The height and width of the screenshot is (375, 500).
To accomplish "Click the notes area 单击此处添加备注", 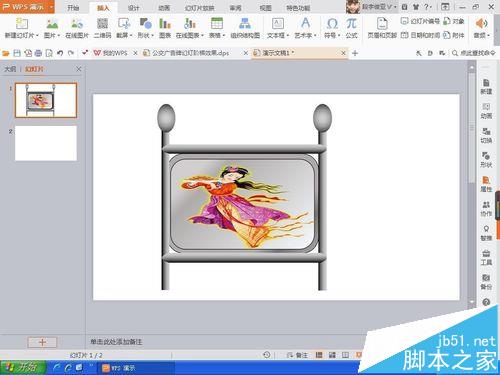I will click(x=116, y=342).
